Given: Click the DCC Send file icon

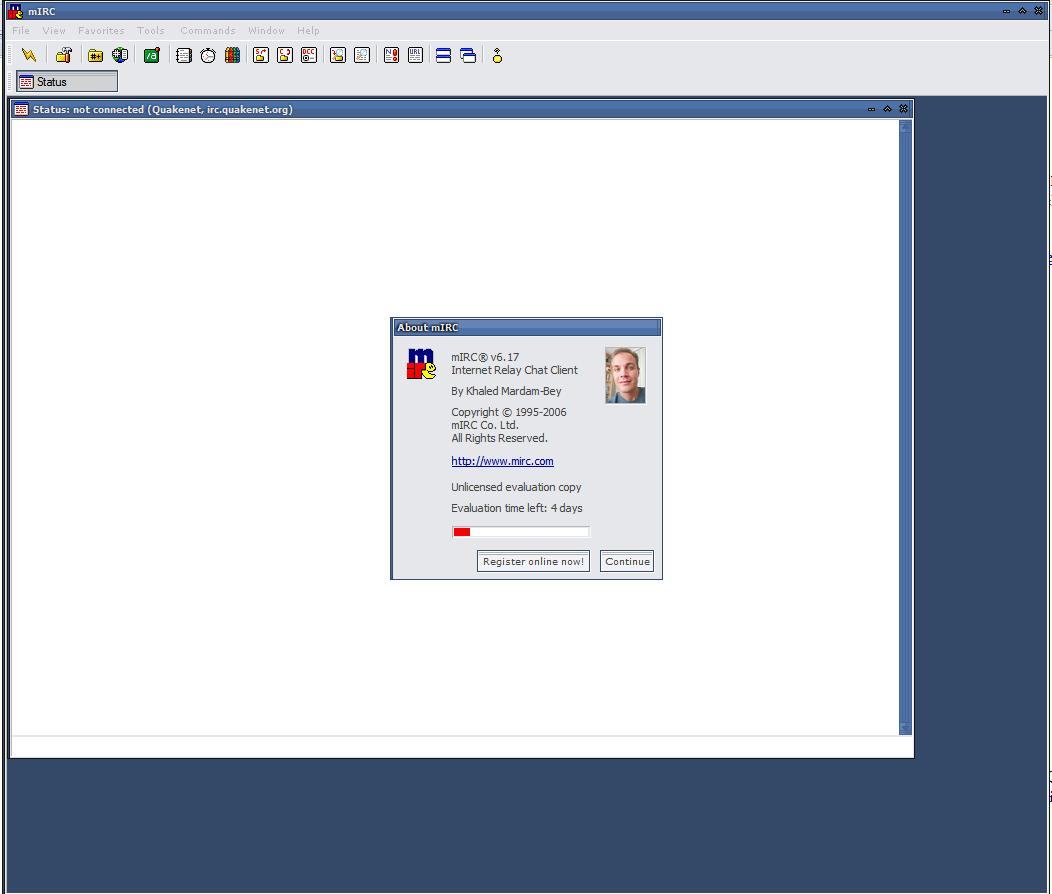Looking at the screenshot, I should coord(261,56).
